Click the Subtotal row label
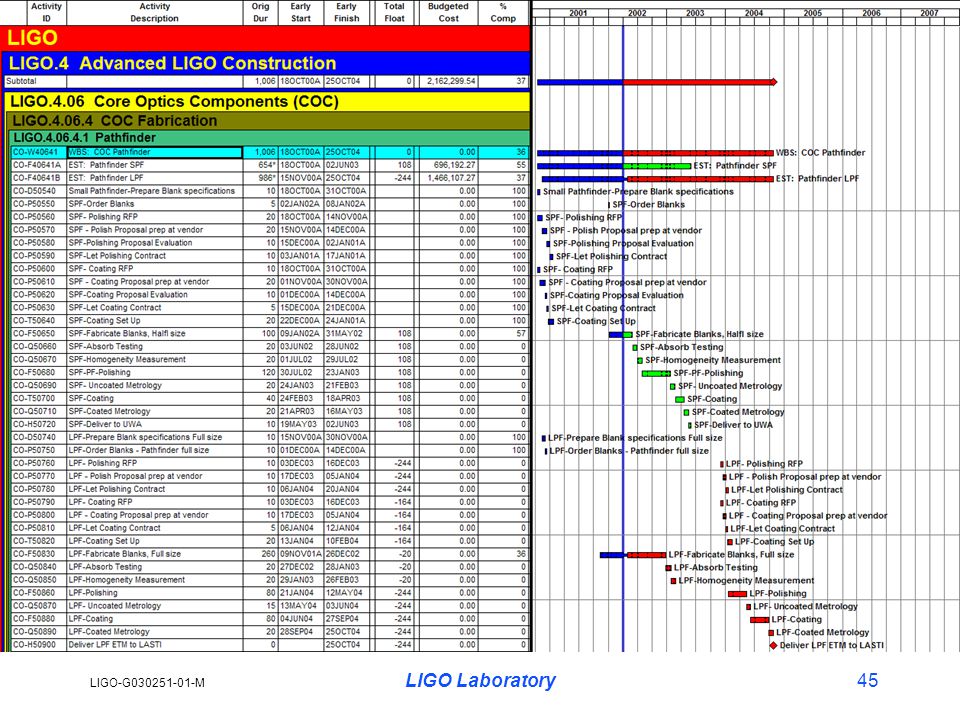960x720 pixels. (x=21, y=81)
